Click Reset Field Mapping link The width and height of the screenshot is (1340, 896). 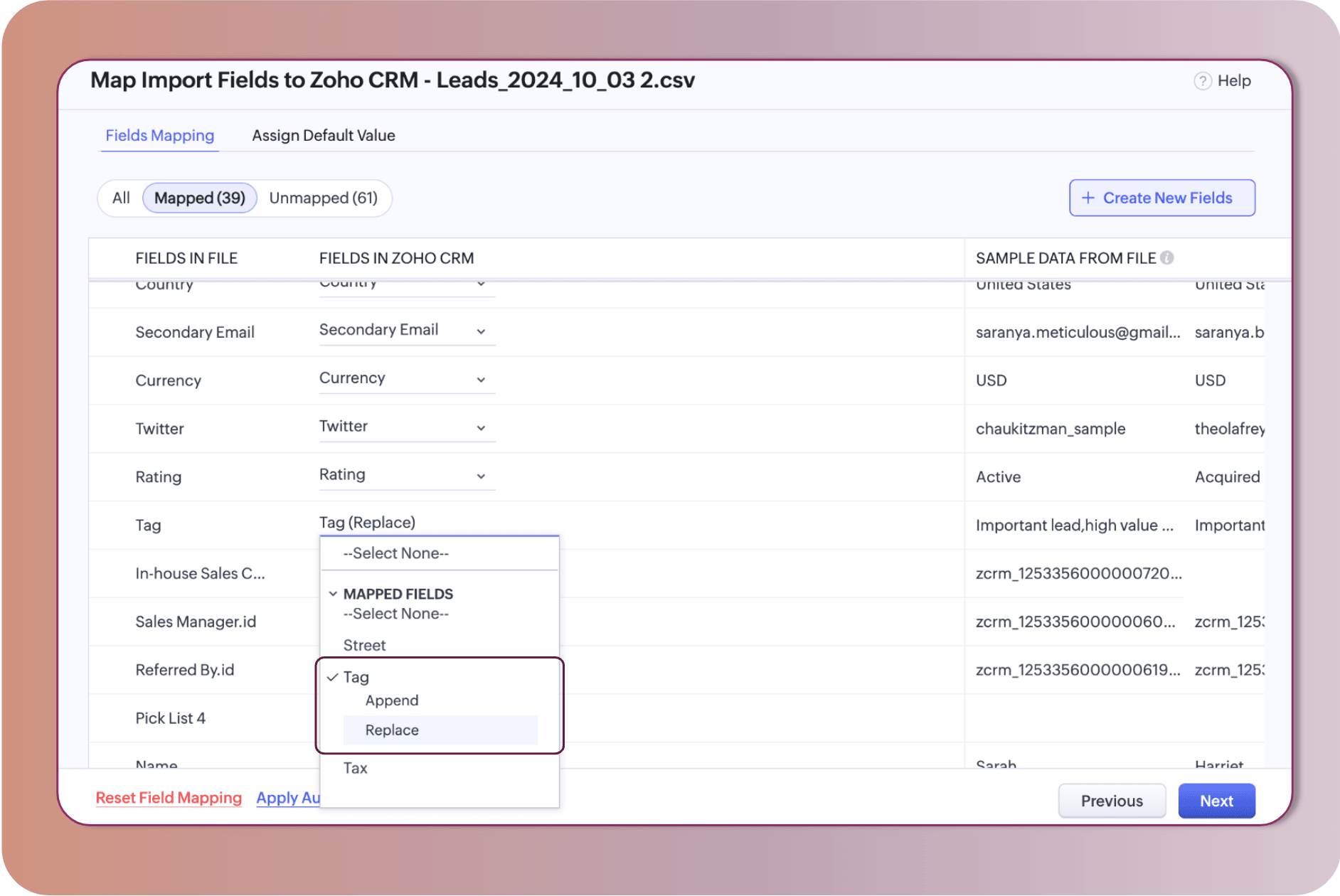coord(169,798)
